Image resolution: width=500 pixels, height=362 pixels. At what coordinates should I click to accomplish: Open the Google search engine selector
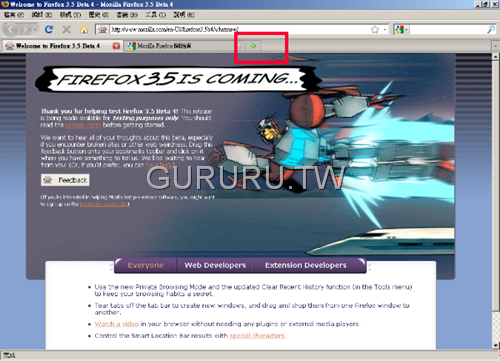click(x=401, y=30)
